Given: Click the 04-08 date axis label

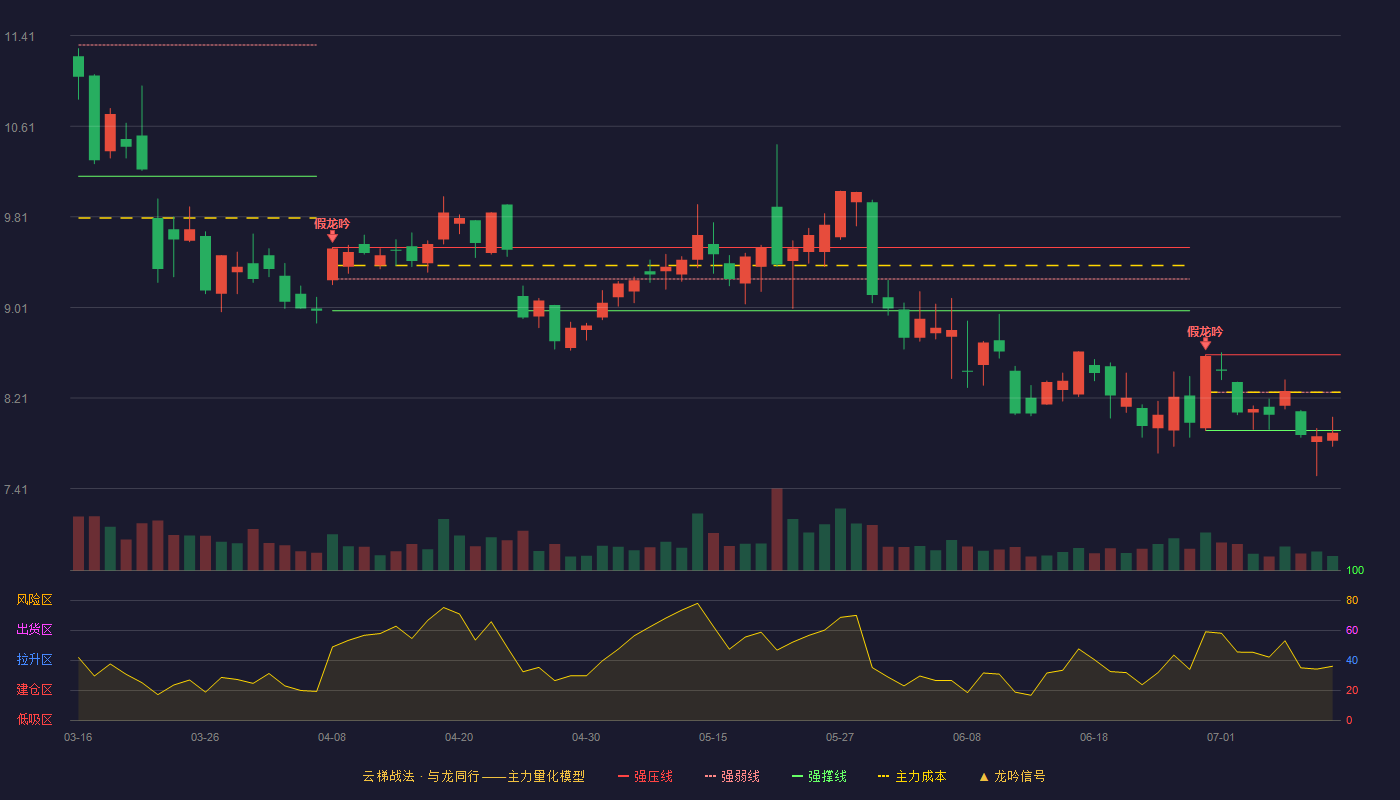Looking at the screenshot, I should coord(332,737).
